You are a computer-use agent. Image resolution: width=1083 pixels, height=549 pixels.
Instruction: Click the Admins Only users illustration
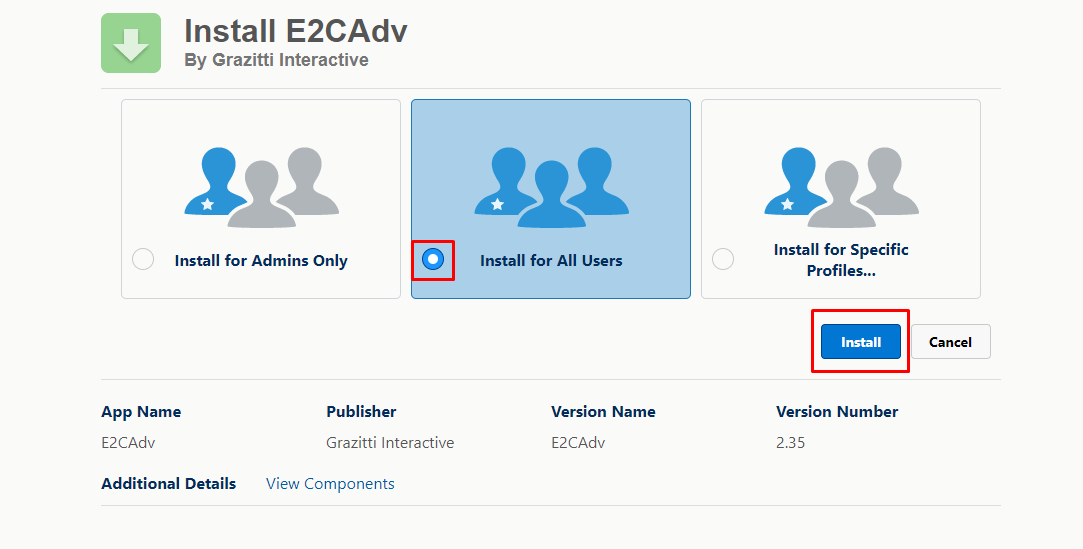coord(261,187)
